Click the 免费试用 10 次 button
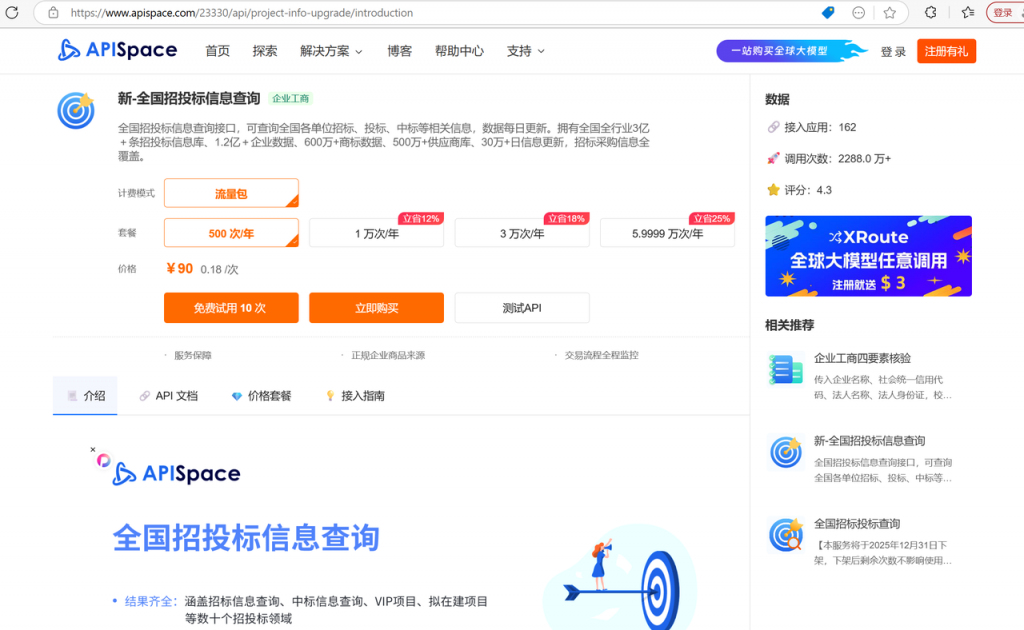The image size is (1024, 630). coord(231,308)
